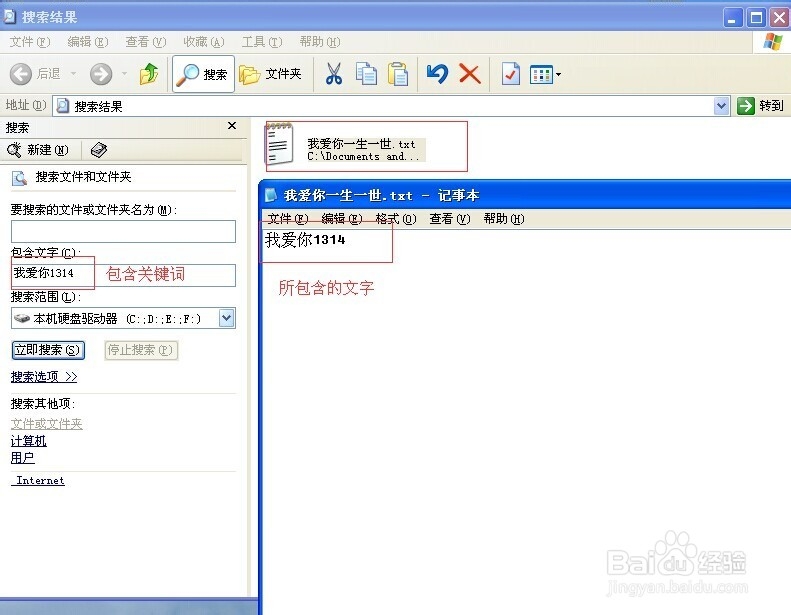The width and height of the screenshot is (791, 615).
Task: Click the address bar search results icon
Action: tap(63, 106)
